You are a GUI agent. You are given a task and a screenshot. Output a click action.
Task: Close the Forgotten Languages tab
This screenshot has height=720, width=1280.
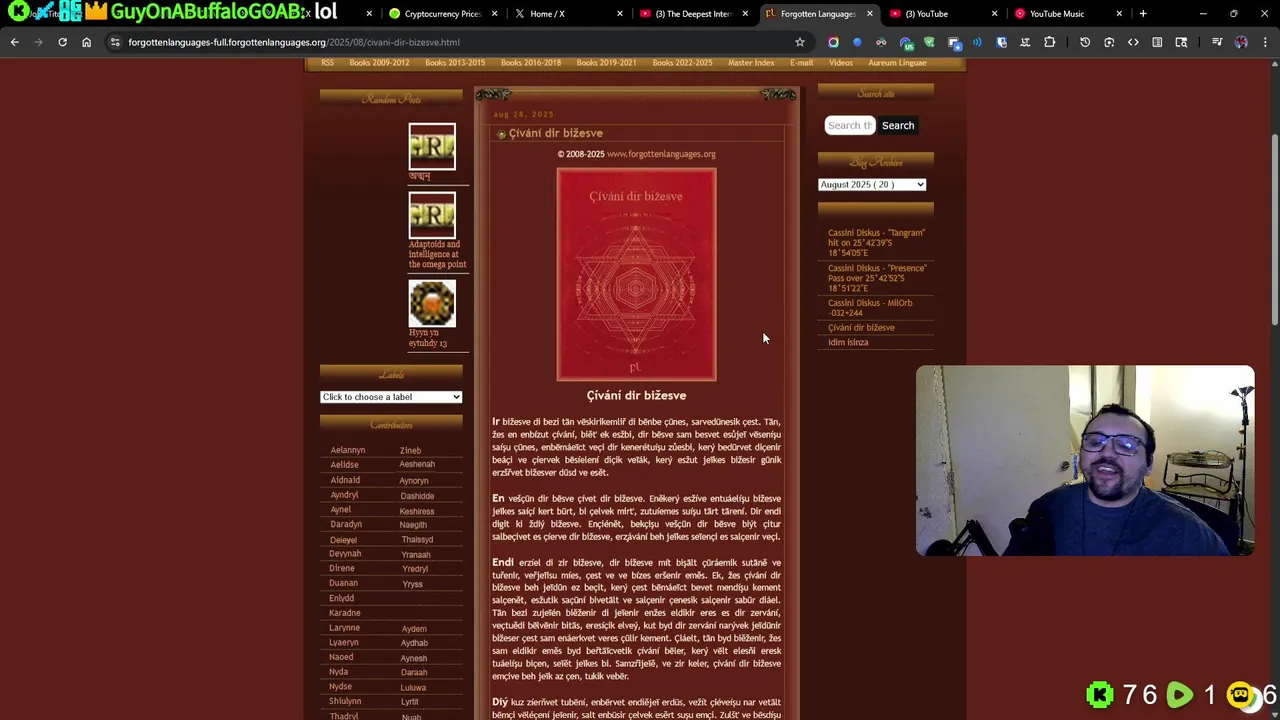click(869, 14)
